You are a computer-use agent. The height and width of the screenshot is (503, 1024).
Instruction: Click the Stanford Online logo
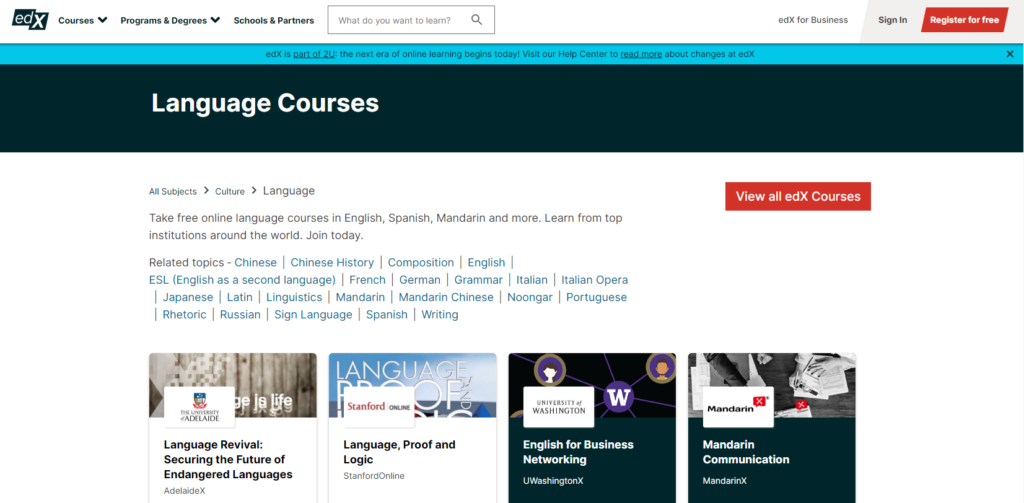379,407
